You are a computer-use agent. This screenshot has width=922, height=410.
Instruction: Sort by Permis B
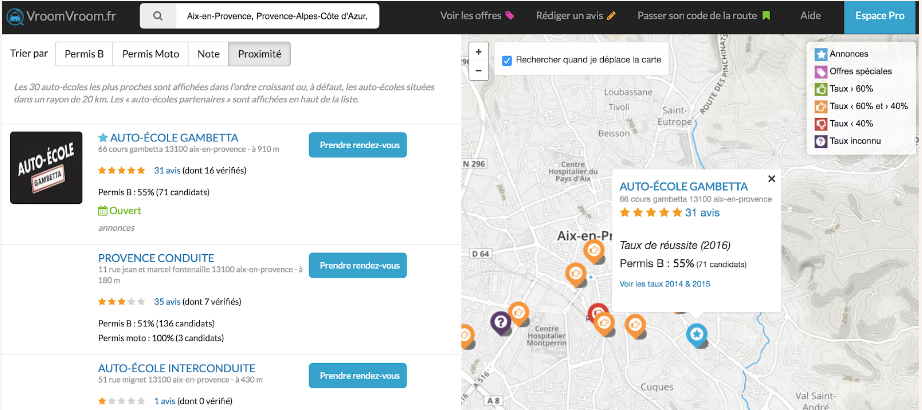click(x=84, y=54)
